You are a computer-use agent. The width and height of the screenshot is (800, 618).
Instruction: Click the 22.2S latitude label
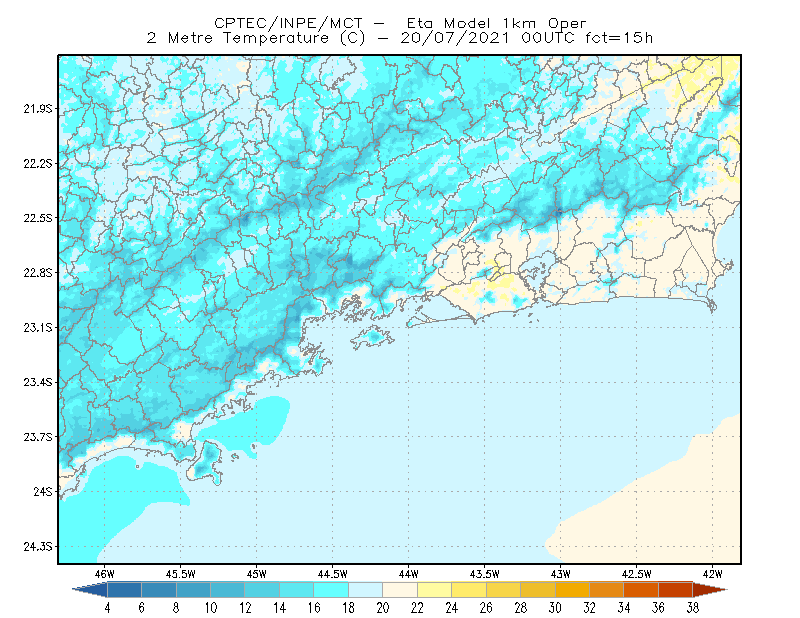point(38,163)
